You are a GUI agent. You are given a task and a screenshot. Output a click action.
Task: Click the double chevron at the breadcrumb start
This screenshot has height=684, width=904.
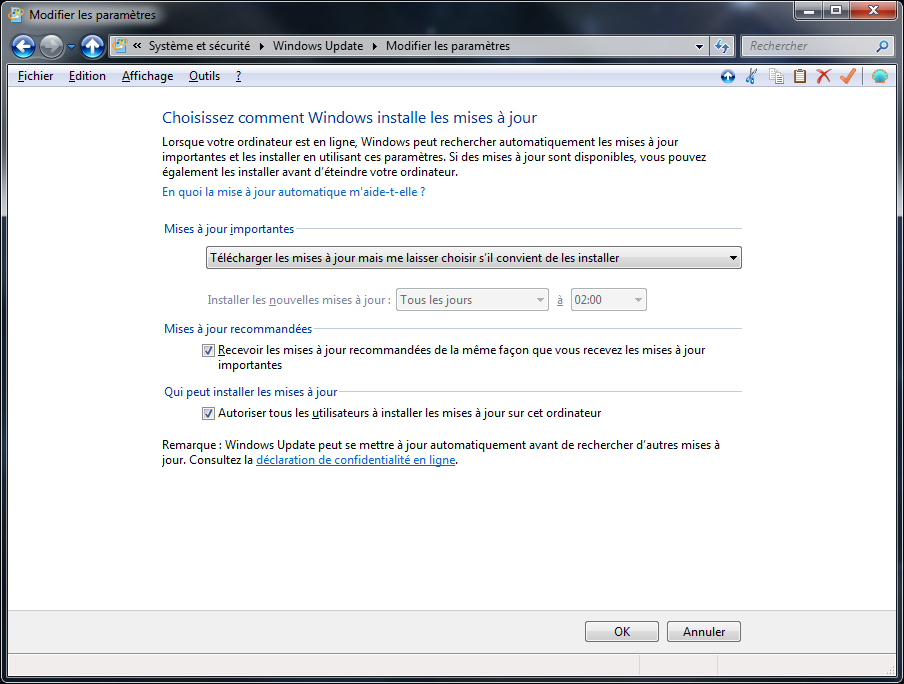pyautogui.click(x=137, y=46)
